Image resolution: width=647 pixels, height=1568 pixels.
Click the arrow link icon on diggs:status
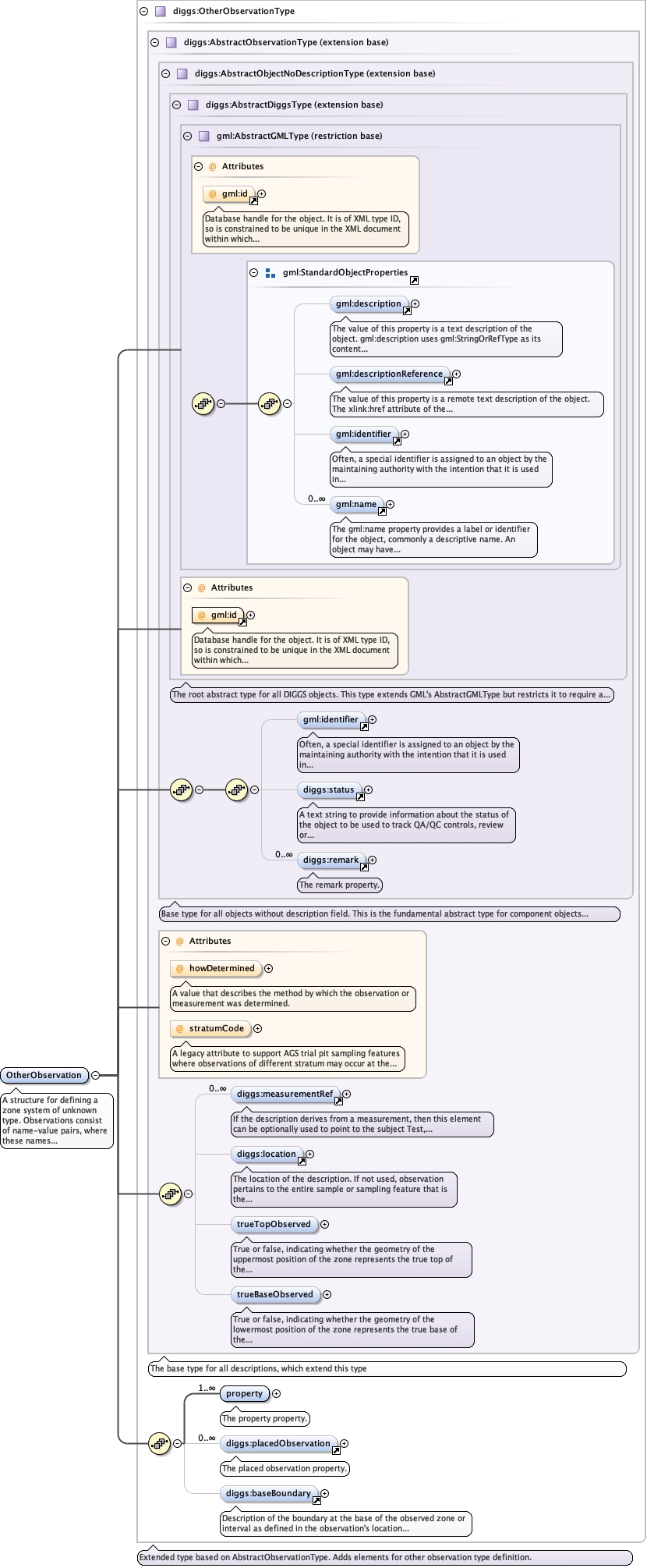click(360, 796)
